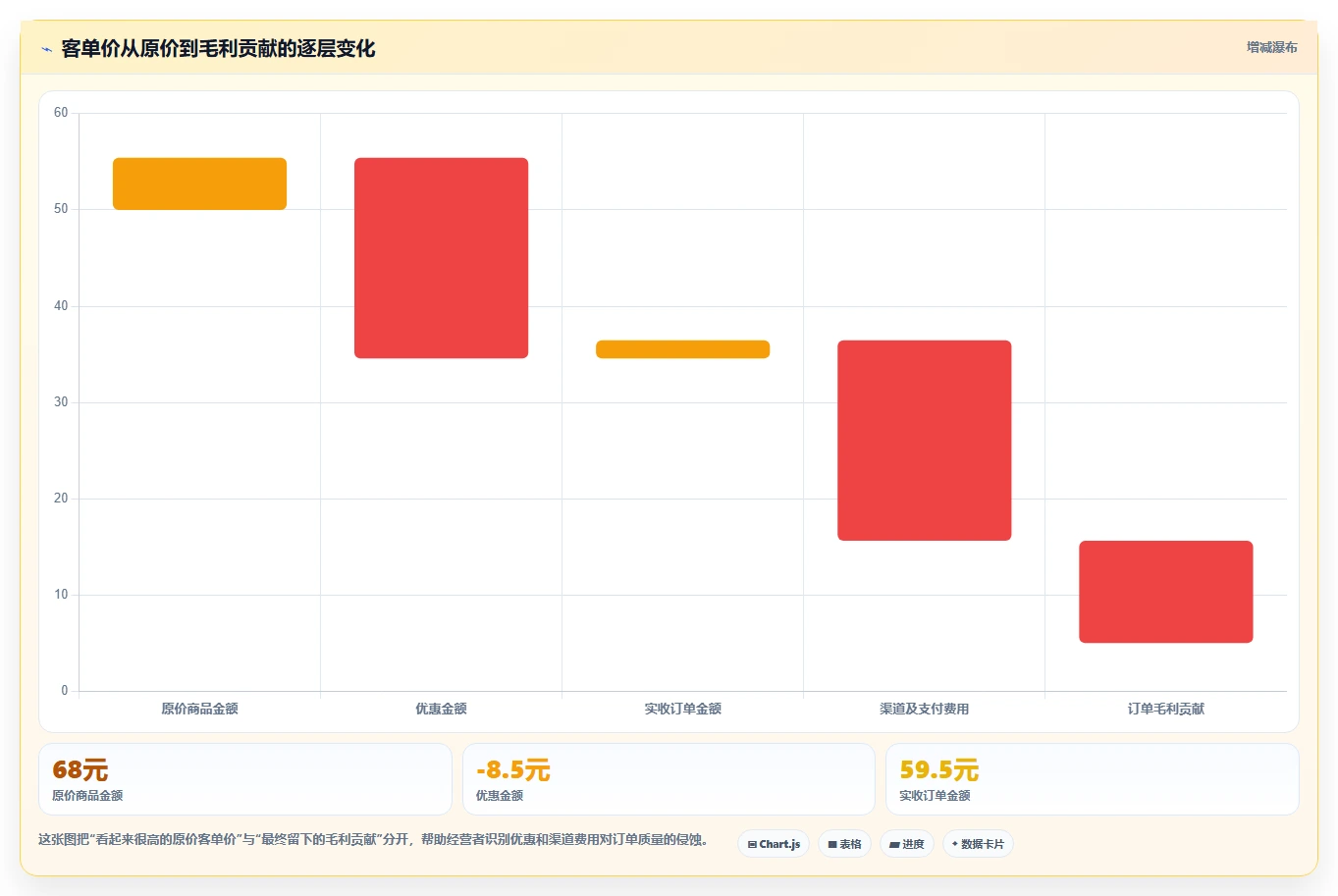The height and width of the screenshot is (896, 1338).
Task: Click x-axis label 订单毛利贡献
Action: 1165,709
